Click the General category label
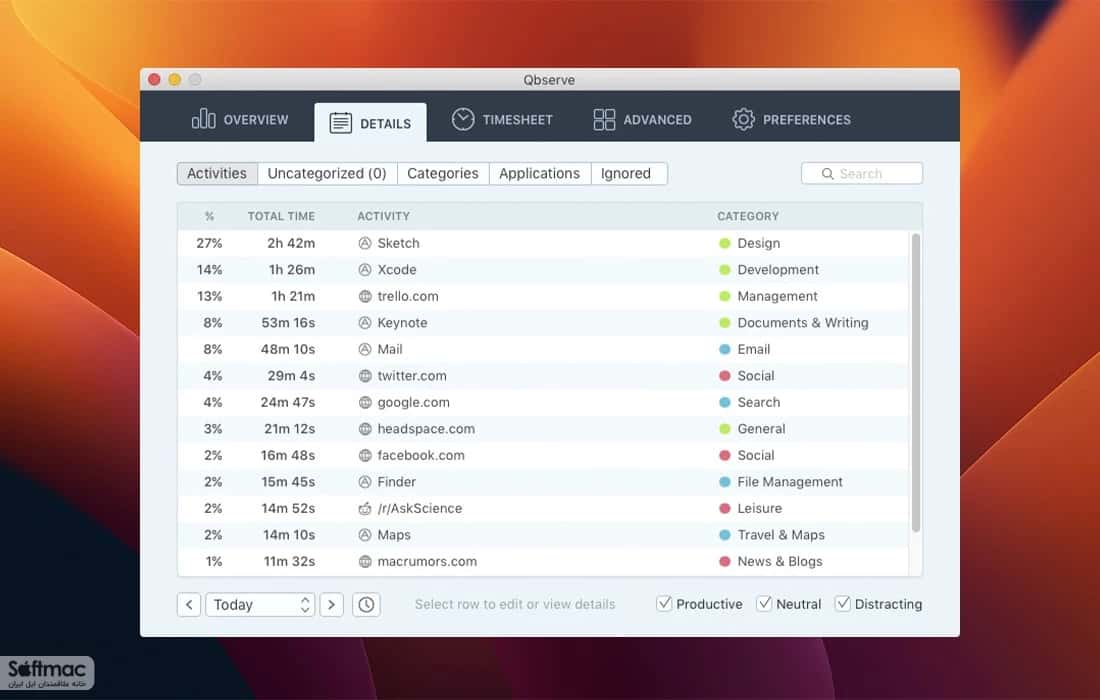Screen dimensions: 1100x700 click(761, 429)
